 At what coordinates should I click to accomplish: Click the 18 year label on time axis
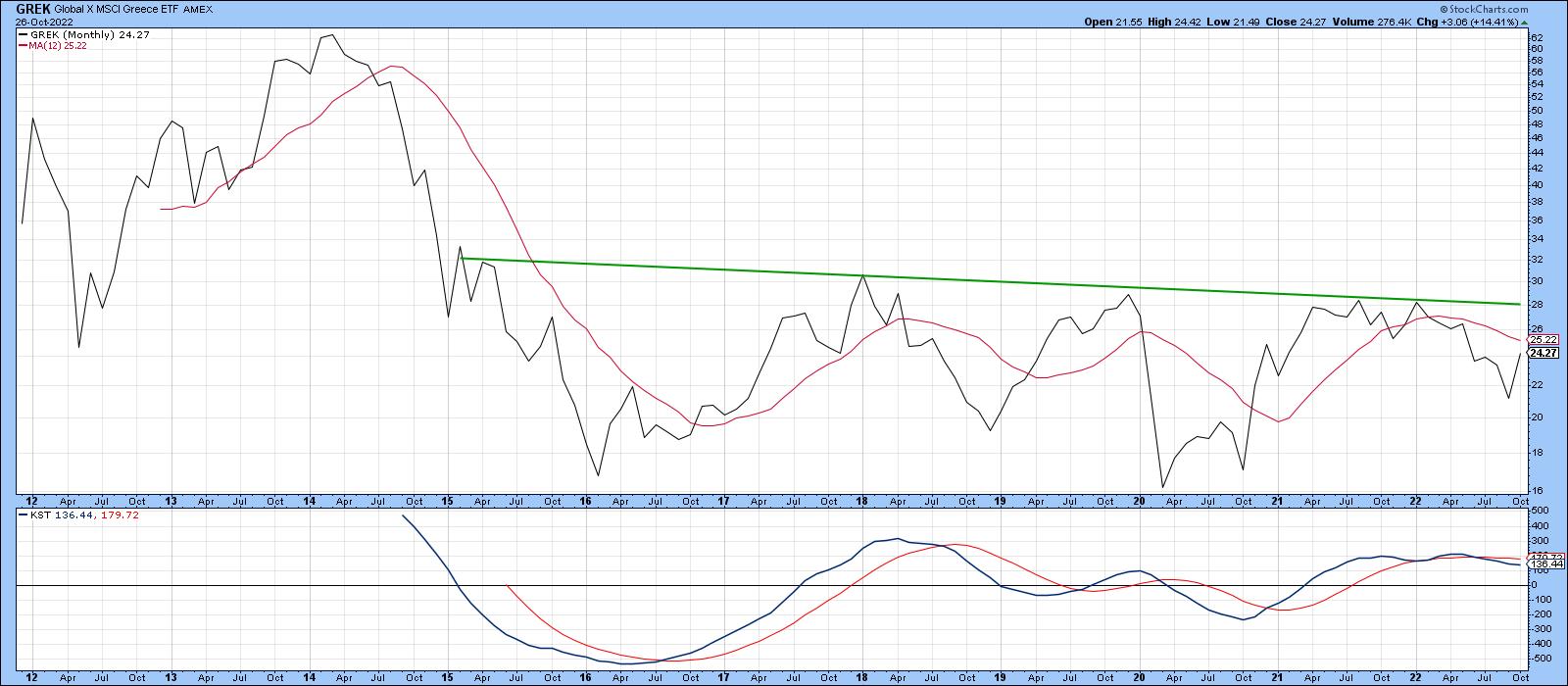pyautogui.click(x=862, y=501)
